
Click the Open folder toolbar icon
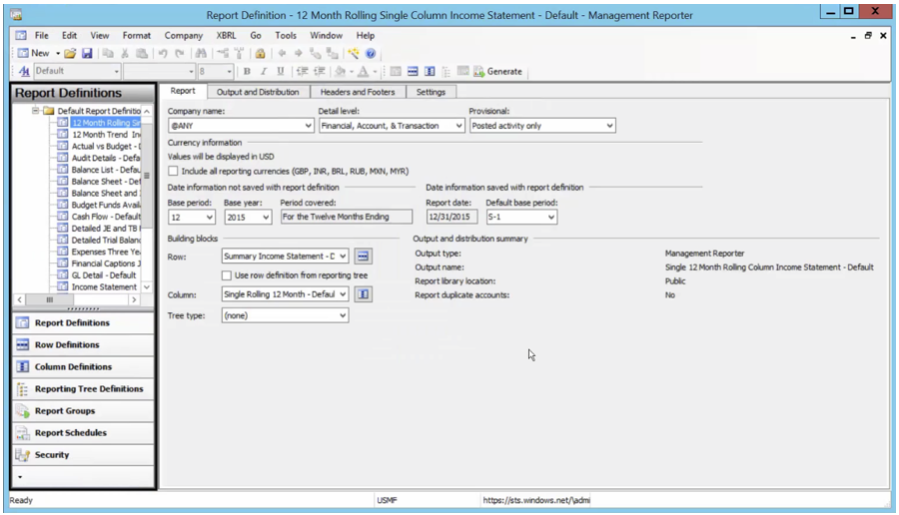click(x=70, y=53)
